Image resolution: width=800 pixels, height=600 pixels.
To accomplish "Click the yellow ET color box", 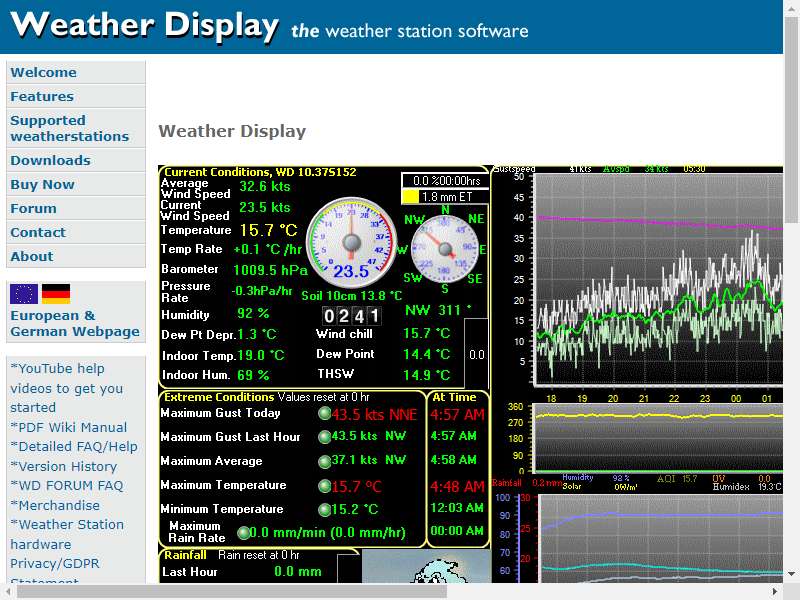I will [x=410, y=196].
